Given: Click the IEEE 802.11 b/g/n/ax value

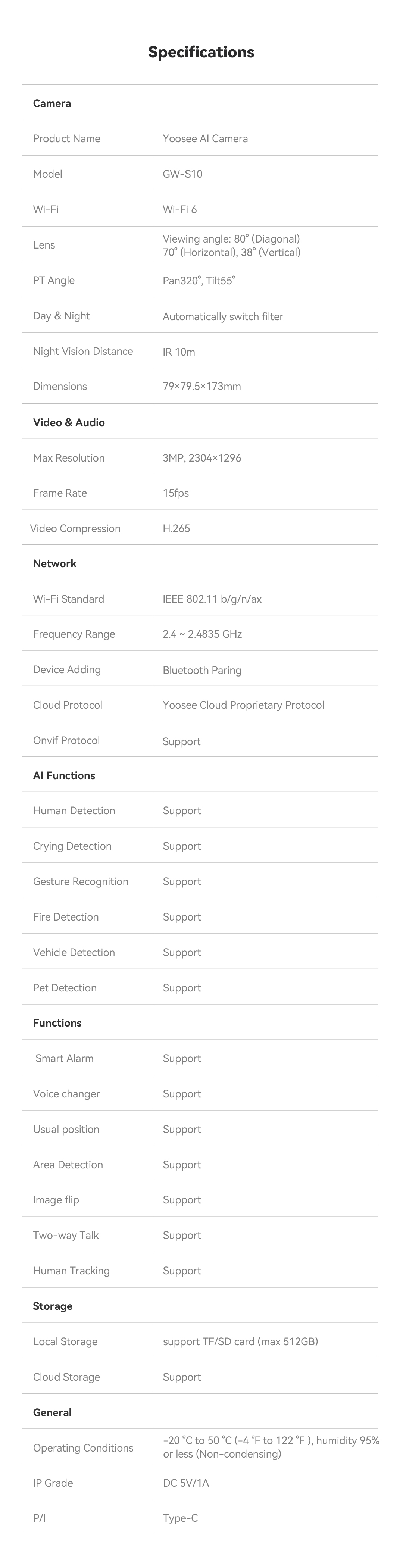Looking at the screenshot, I should pos(212,599).
